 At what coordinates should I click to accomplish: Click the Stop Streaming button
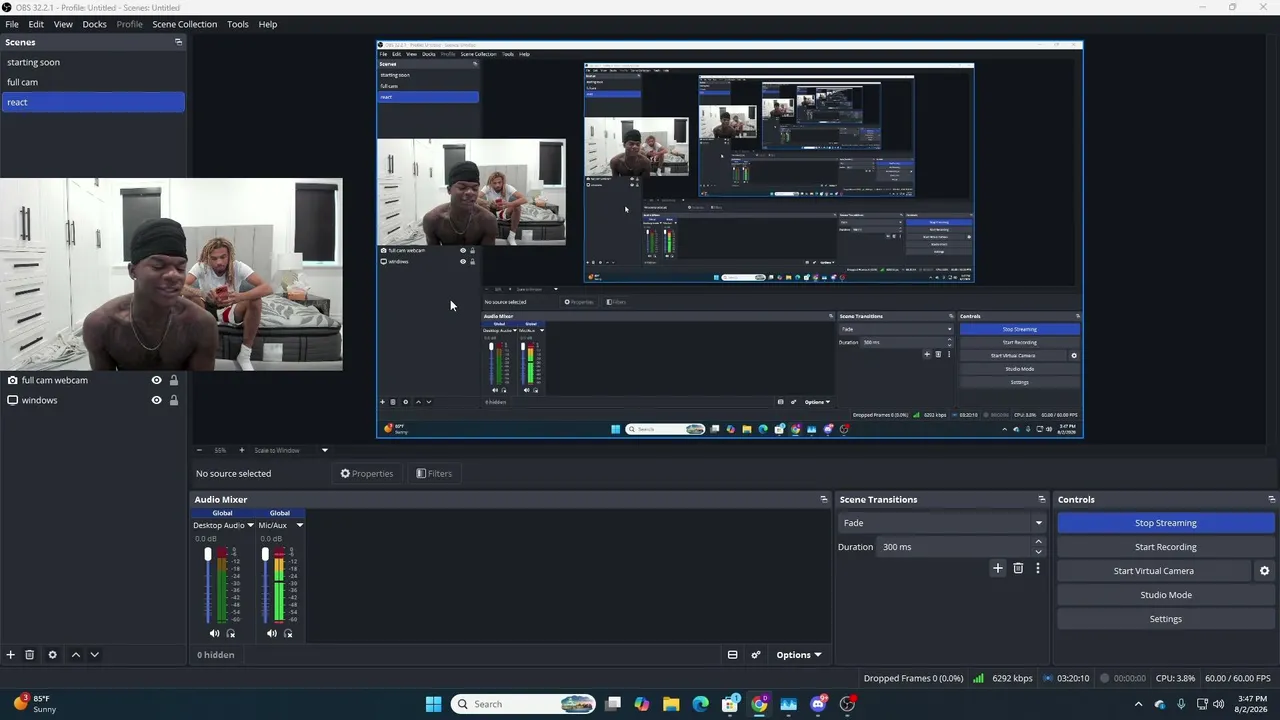click(x=1166, y=523)
